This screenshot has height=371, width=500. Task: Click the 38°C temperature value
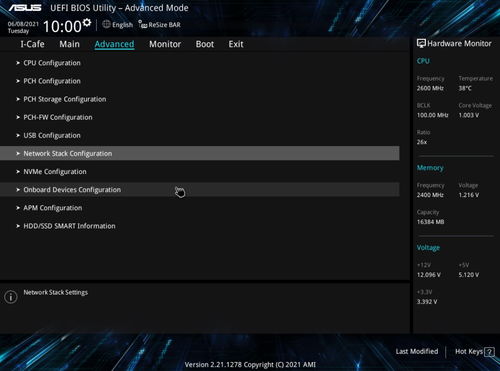tap(465, 88)
